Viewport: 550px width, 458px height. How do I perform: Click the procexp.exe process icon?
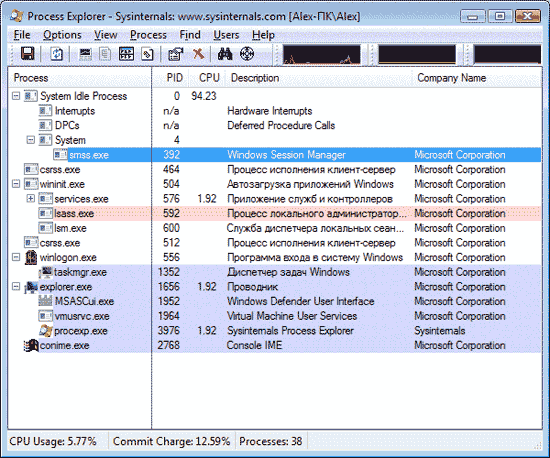coord(46,331)
